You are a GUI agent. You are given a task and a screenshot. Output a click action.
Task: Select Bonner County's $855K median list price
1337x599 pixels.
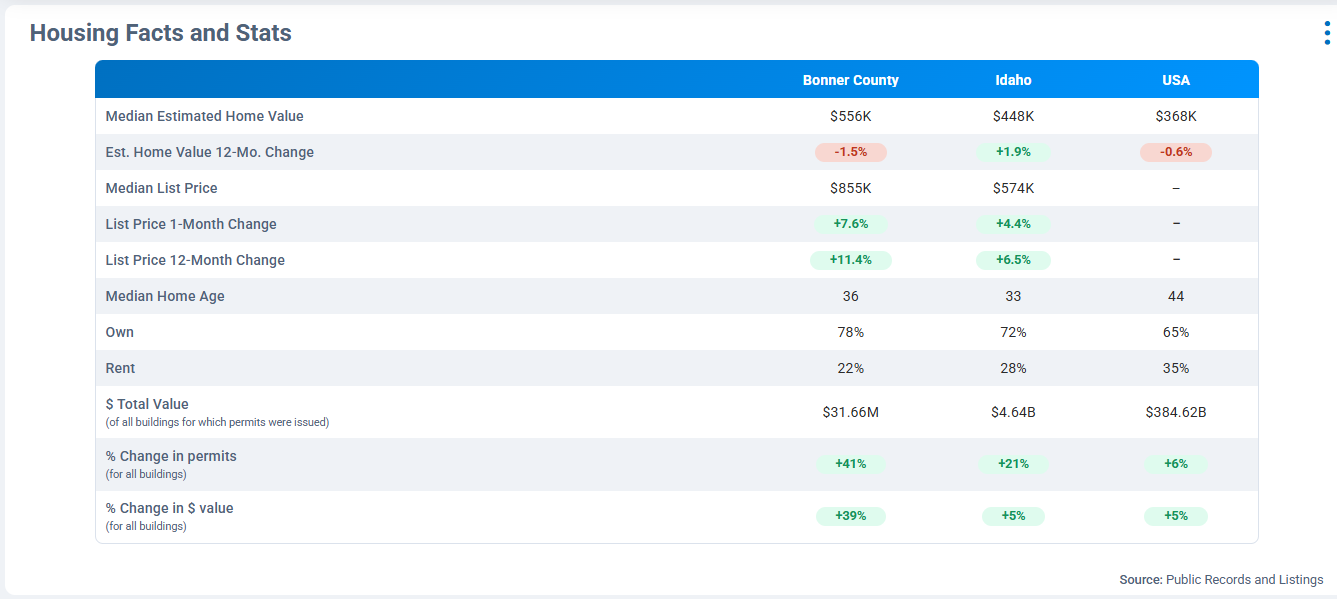click(x=850, y=188)
